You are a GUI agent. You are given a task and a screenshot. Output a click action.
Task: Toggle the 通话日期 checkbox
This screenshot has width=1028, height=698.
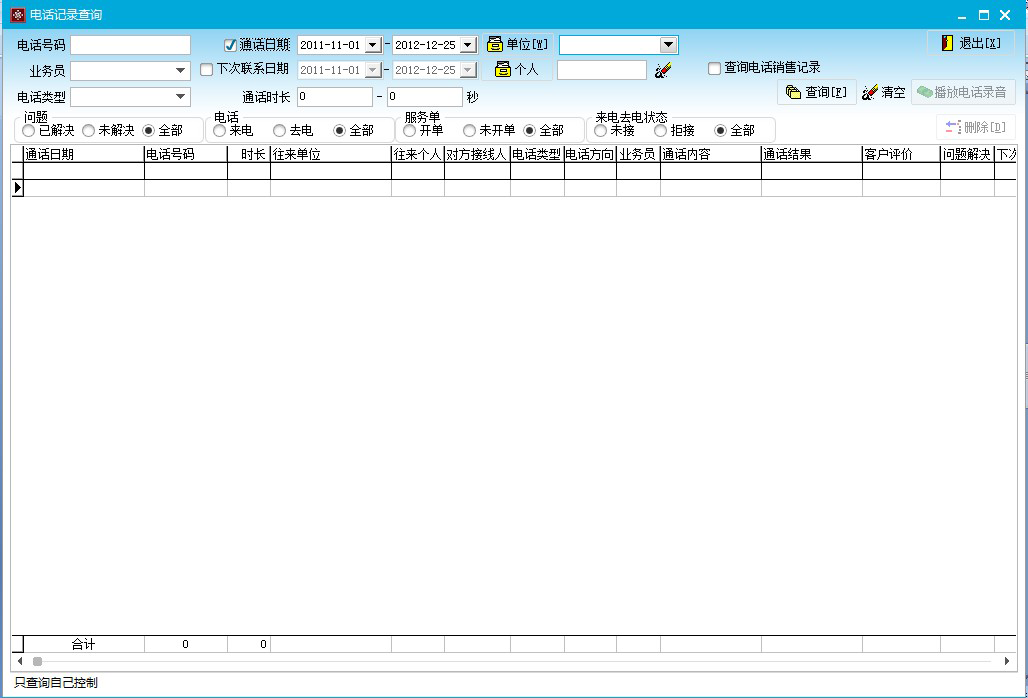coord(230,45)
